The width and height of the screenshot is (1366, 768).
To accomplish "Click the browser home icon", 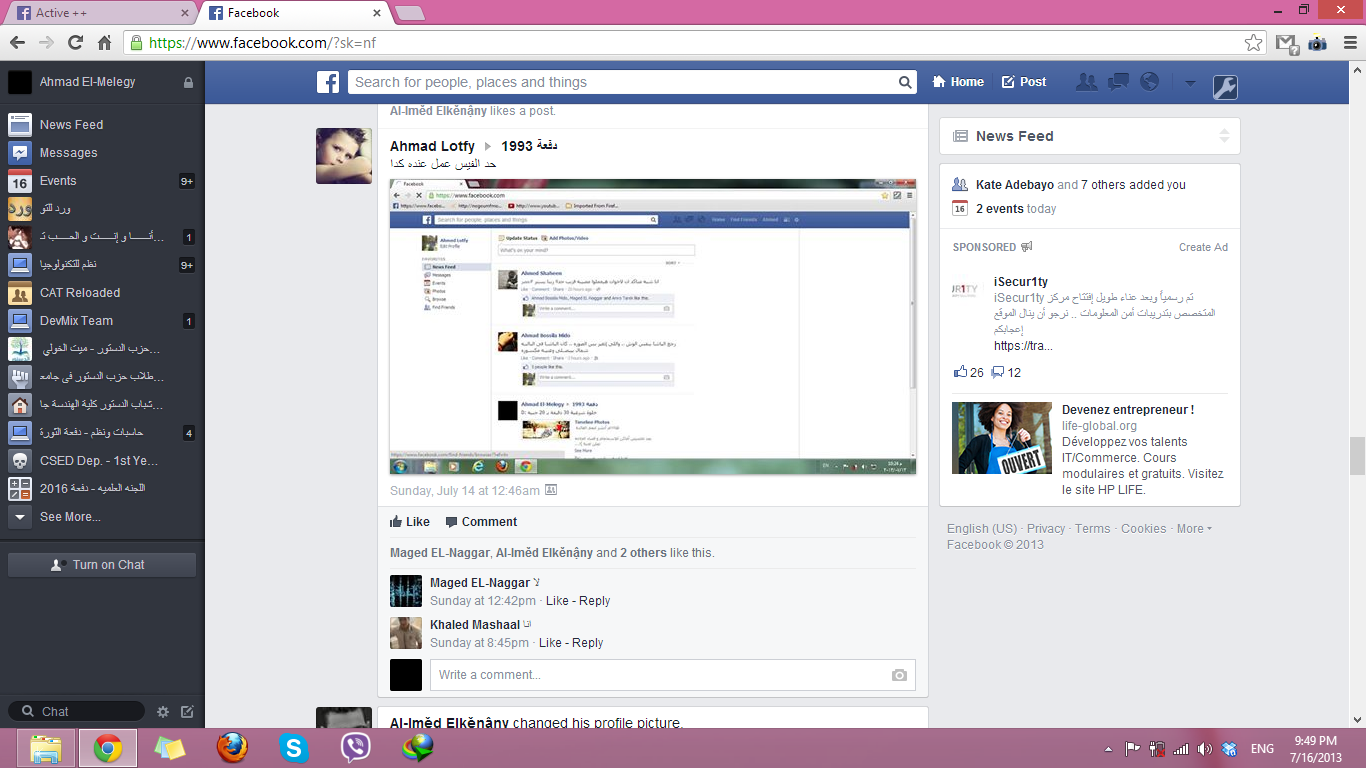I will pos(104,43).
